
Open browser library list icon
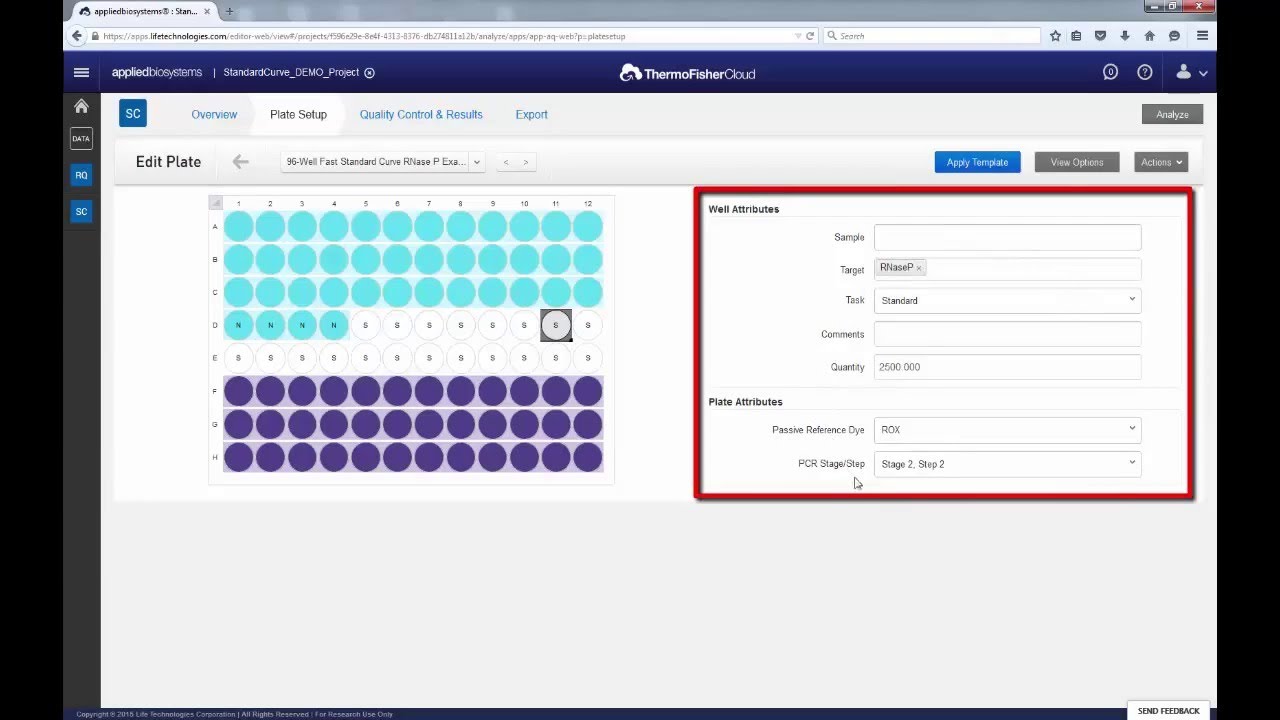1076,36
